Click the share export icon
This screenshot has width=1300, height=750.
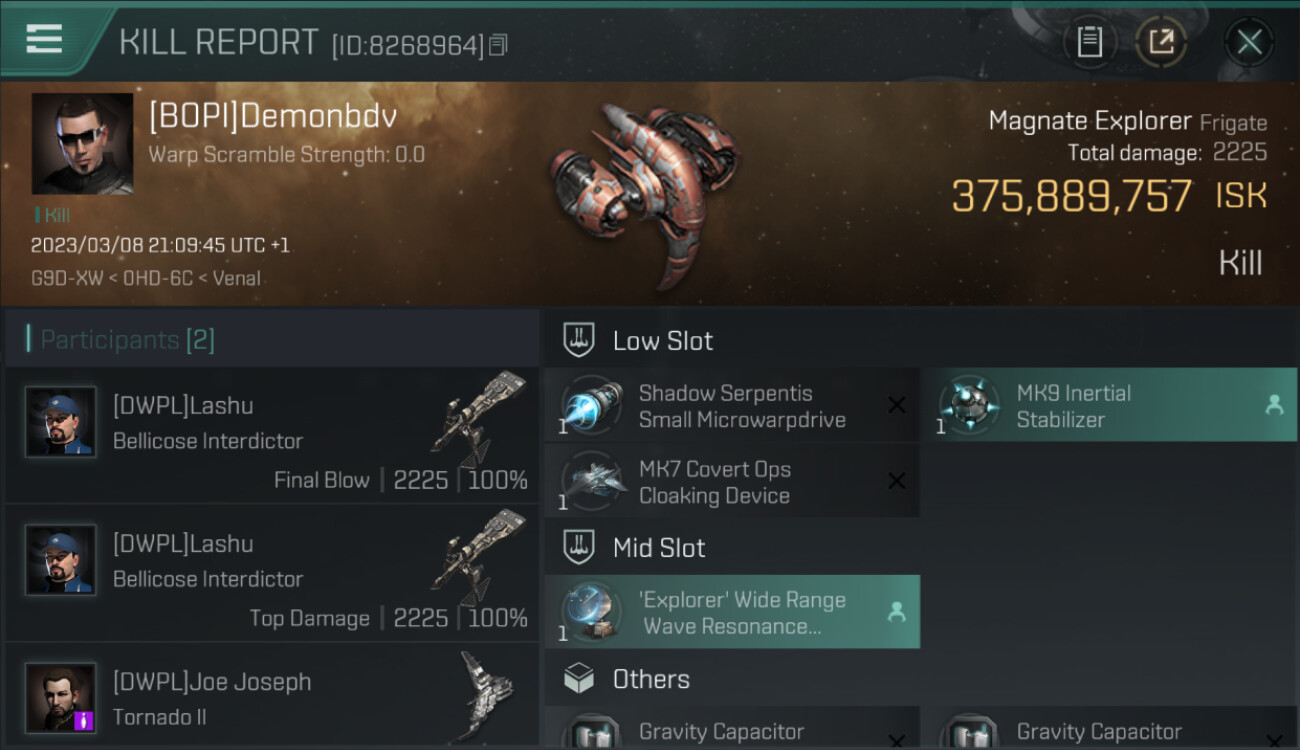[1160, 42]
